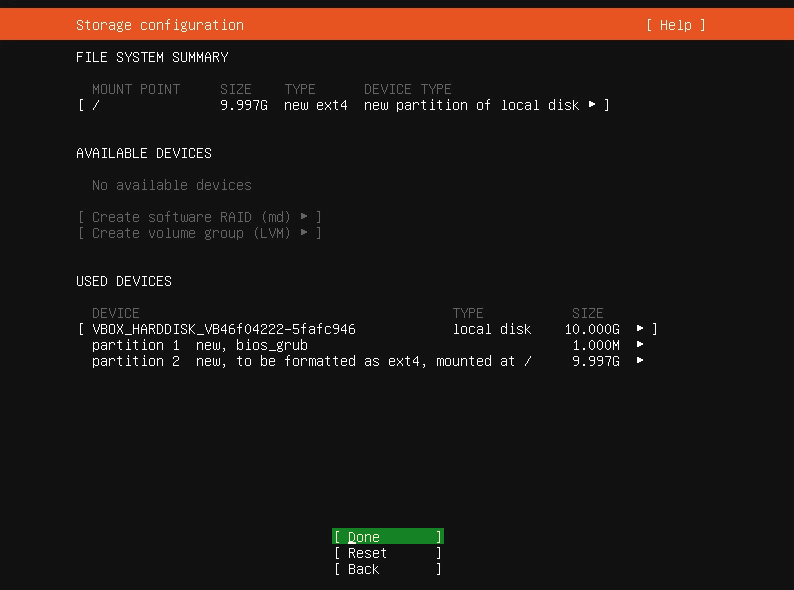Select partition 1 new, bios_grub row

point(368,345)
